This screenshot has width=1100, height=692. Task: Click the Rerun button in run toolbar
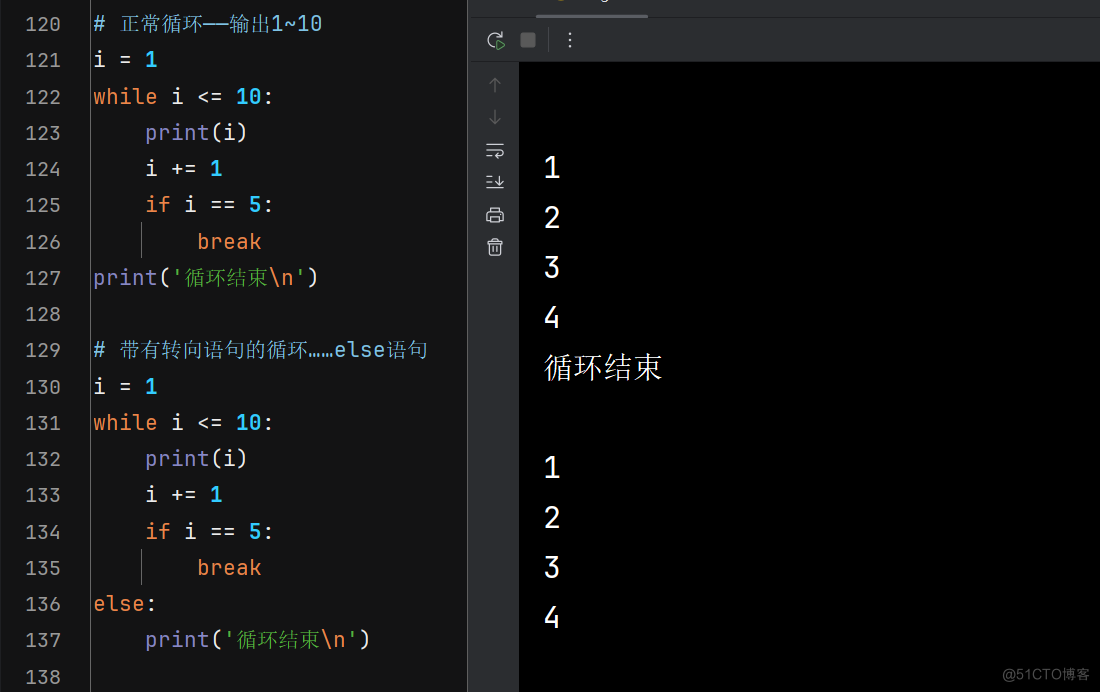496,41
